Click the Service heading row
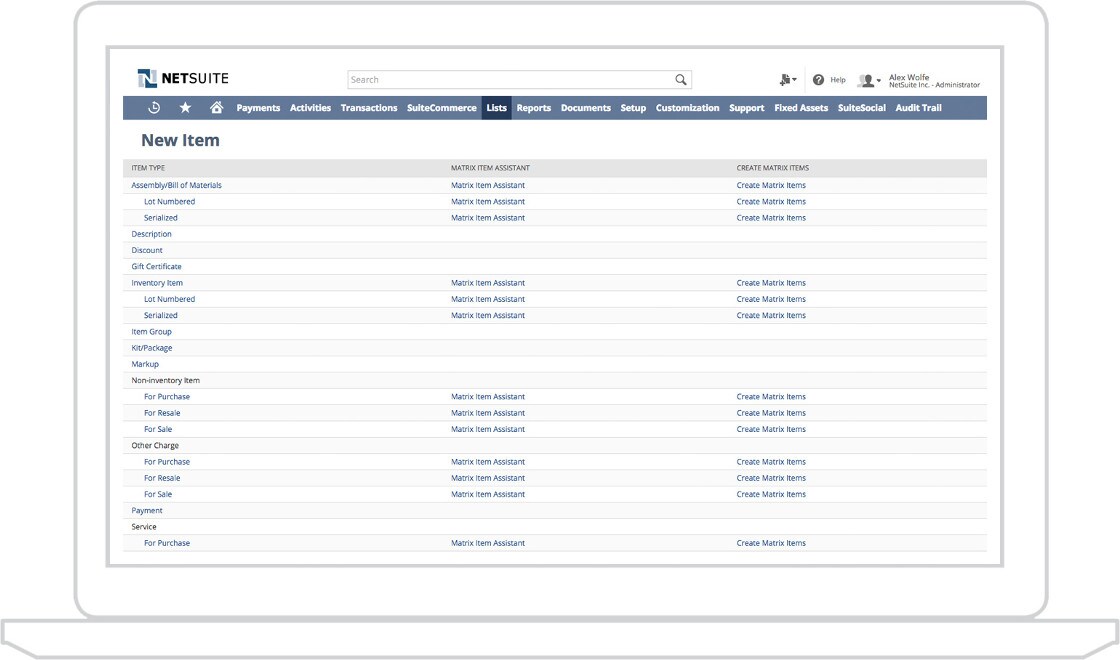Screen dimensions: 1120x660 (555, 526)
